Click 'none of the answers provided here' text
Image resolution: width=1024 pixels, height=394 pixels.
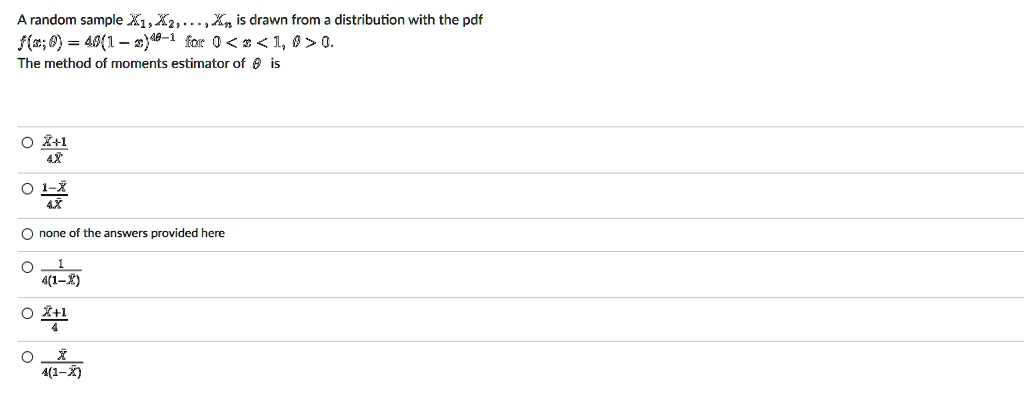(132, 233)
